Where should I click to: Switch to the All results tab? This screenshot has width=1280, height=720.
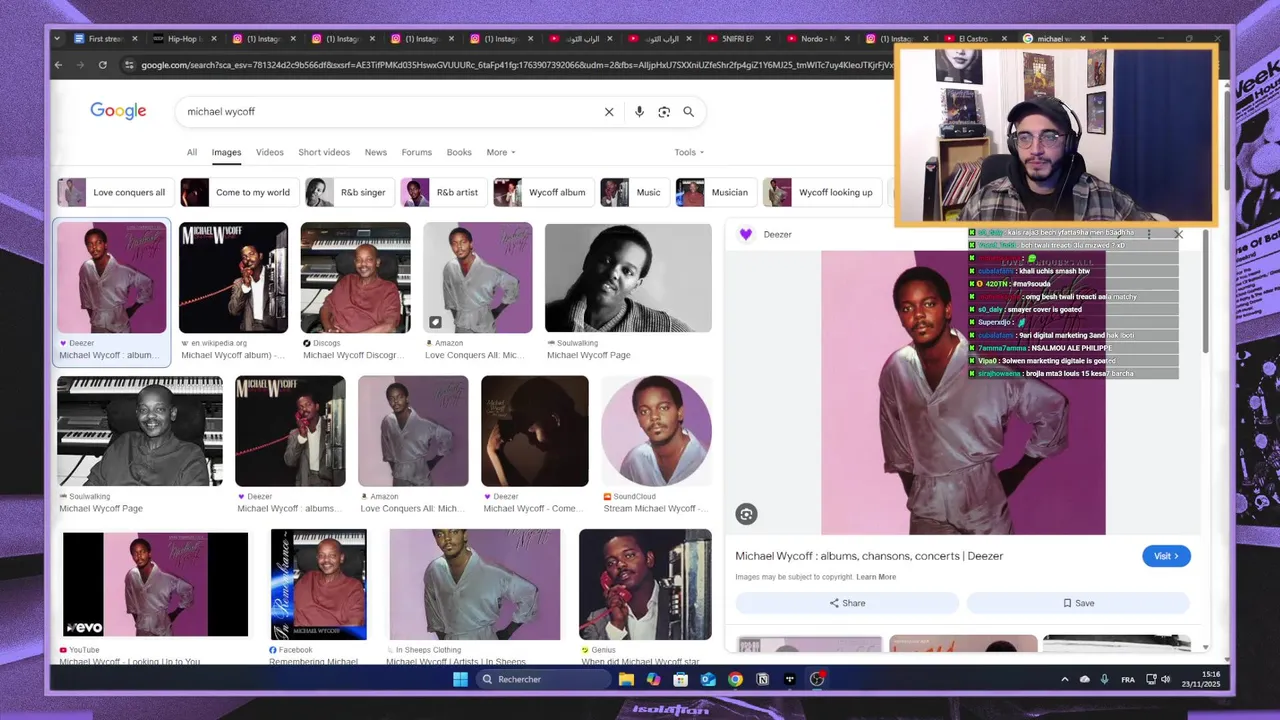(x=191, y=152)
